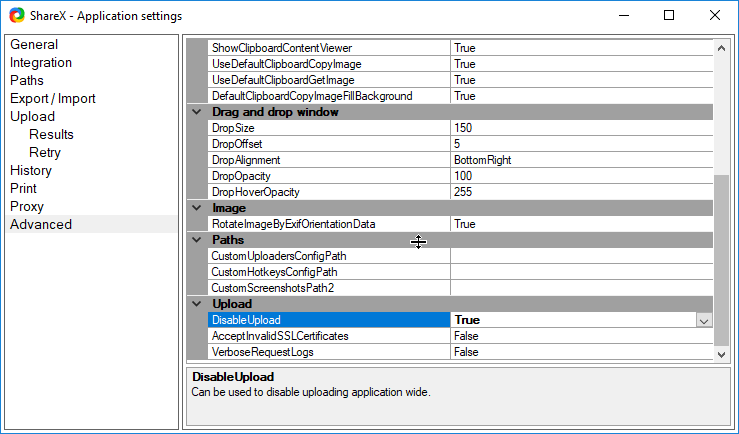Viewport: 739px width, 434px height.
Task: Click the empty CustomUploadersConfigPath value field
Action: (582, 256)
